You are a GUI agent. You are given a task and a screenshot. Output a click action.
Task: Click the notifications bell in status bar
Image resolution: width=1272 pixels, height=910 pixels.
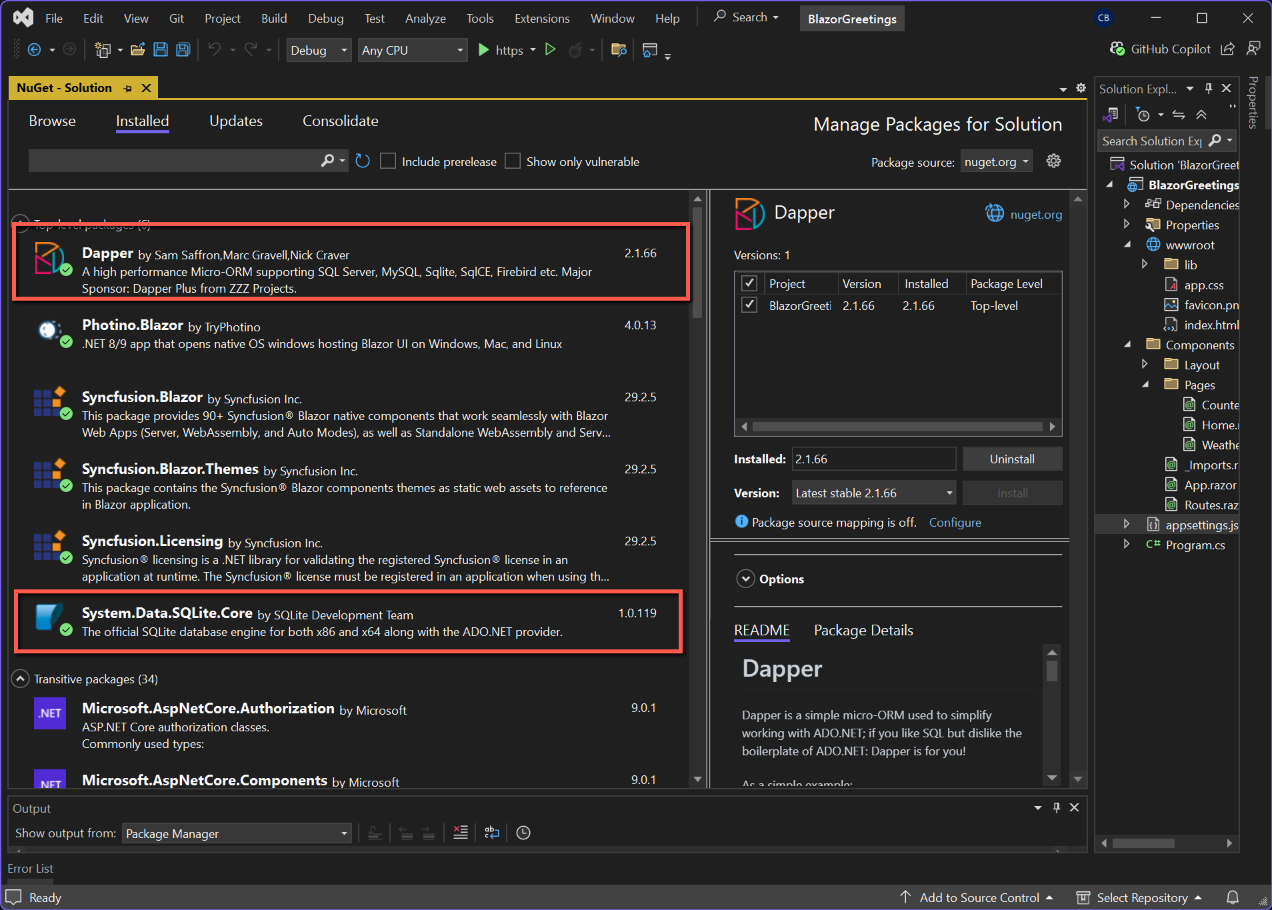click(x=1233, y=897)
